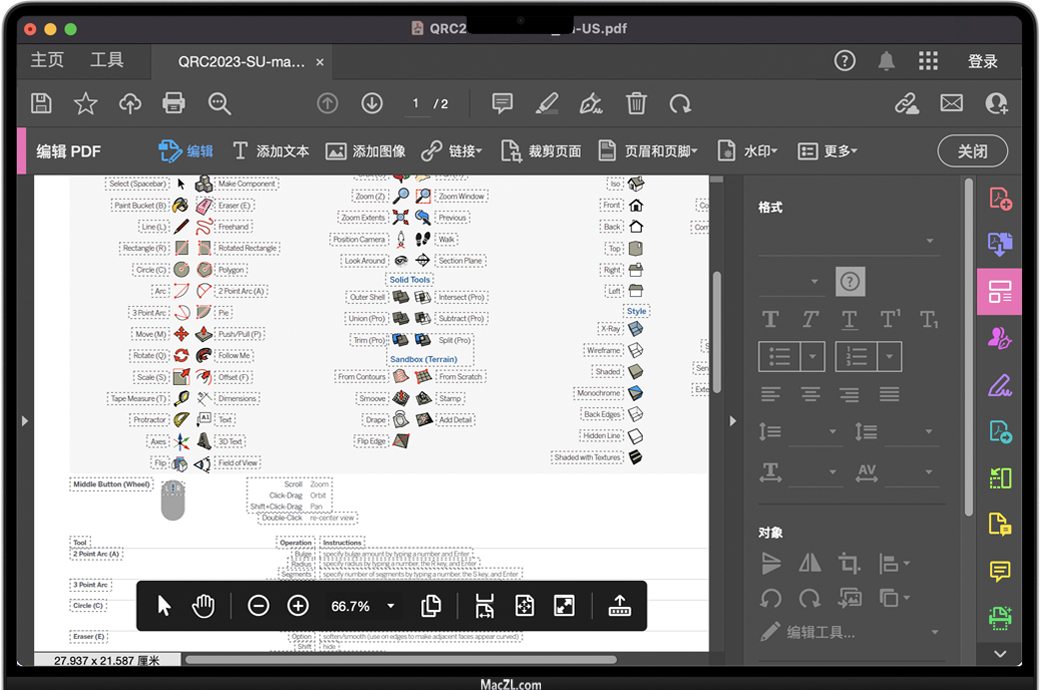Click the 登录 sign-in button
The width and height of the screenshot is (1040, 690).
click(982, 61)
